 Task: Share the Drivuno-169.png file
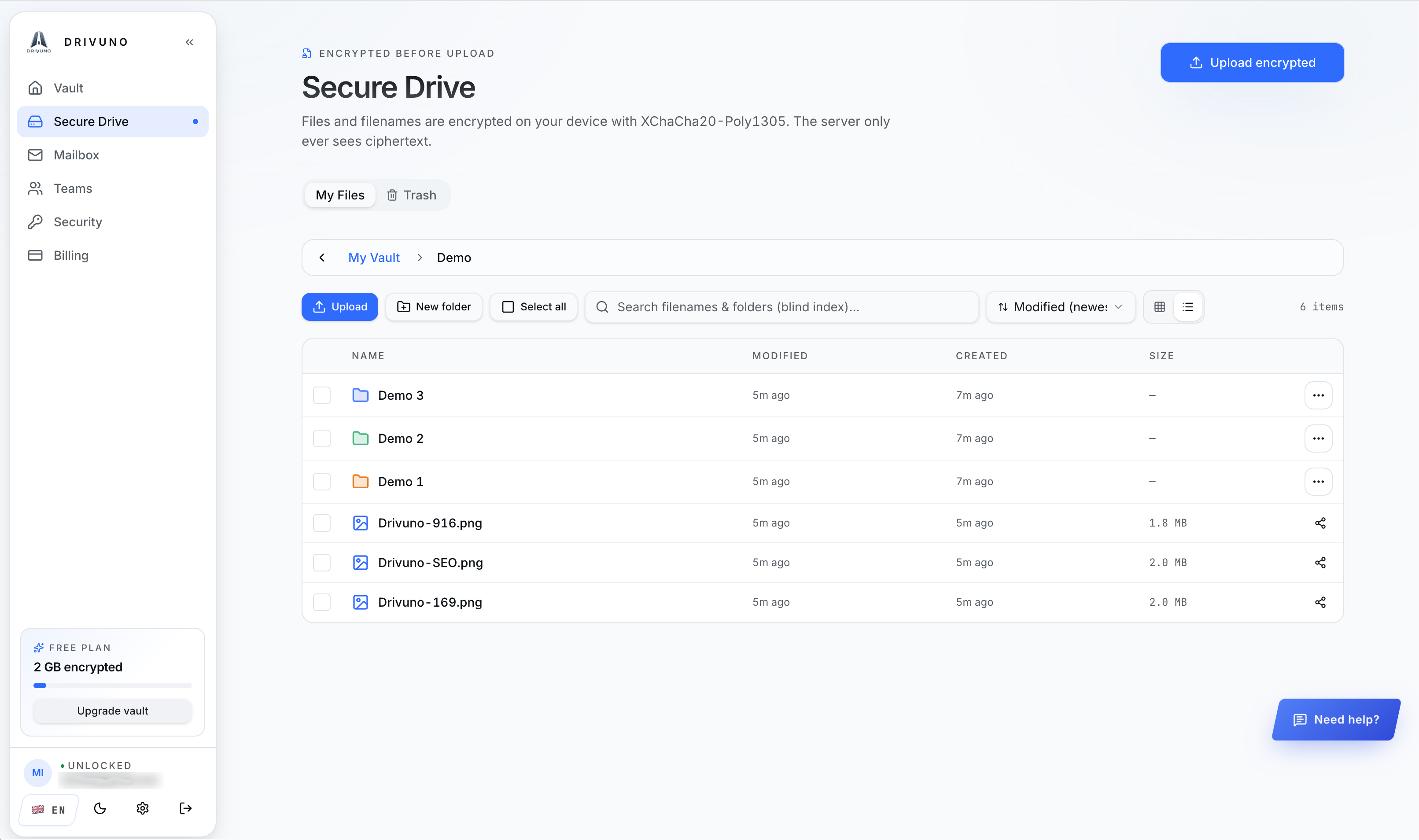click(x=1320, y=602)
